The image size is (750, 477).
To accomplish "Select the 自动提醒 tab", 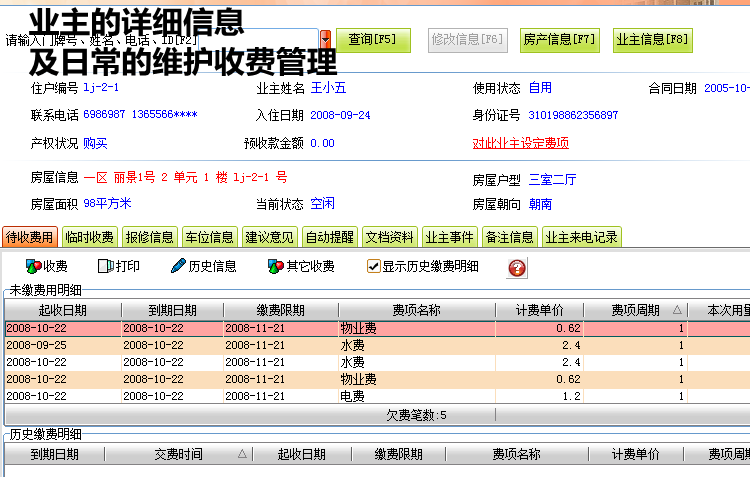I will [330, 237].
